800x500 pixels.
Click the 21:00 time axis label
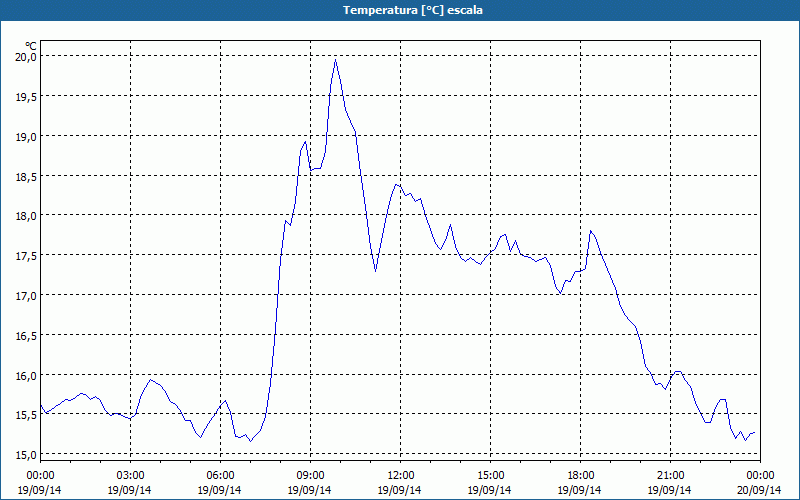tap(670, 476)
